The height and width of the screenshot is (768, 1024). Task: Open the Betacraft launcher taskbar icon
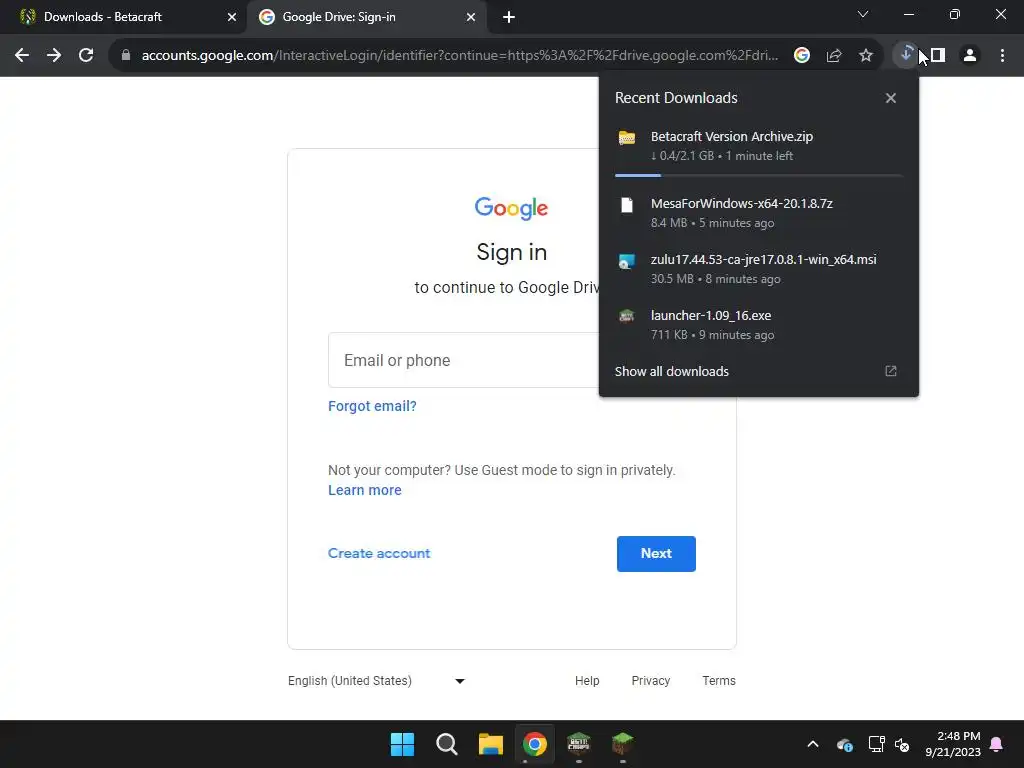point(579,744)
